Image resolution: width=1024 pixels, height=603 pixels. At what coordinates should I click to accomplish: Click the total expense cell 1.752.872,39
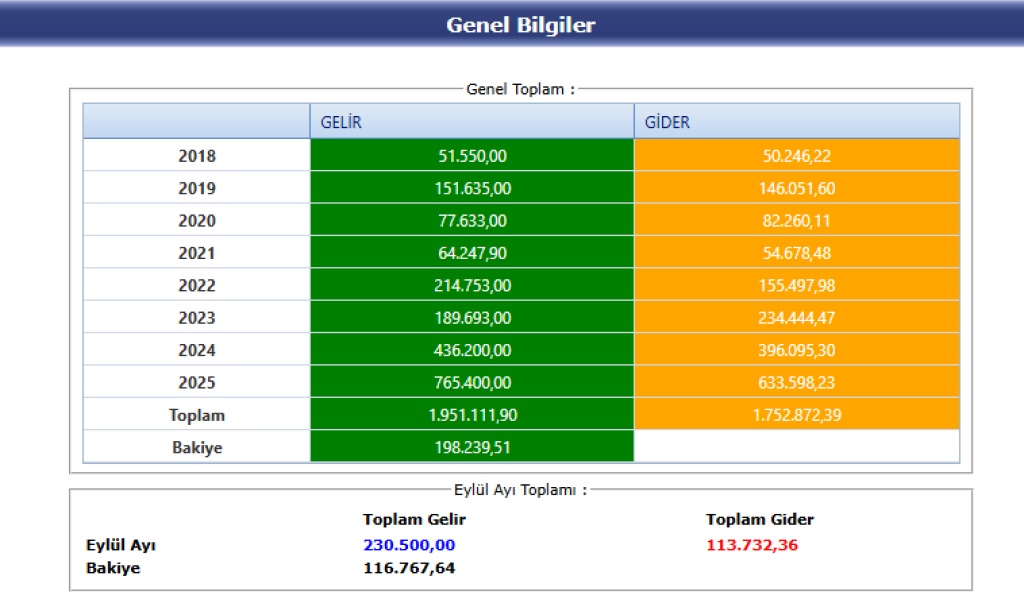[796, 415]
